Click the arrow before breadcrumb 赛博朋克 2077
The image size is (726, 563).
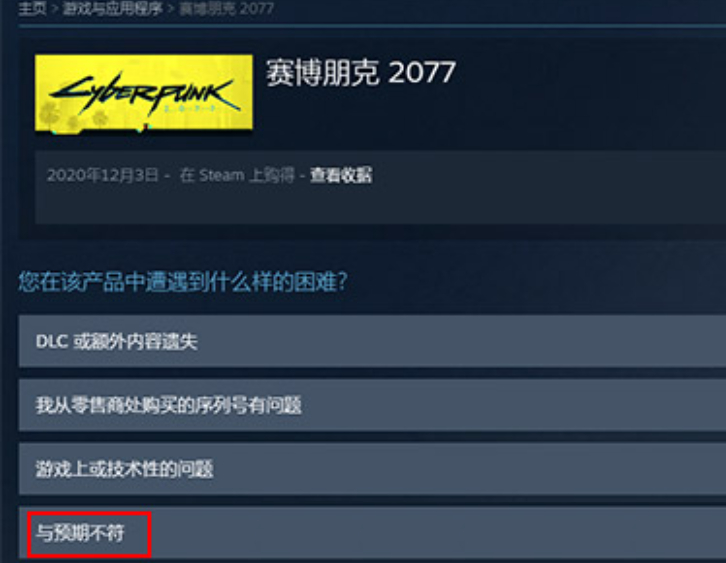click(170, 9)
